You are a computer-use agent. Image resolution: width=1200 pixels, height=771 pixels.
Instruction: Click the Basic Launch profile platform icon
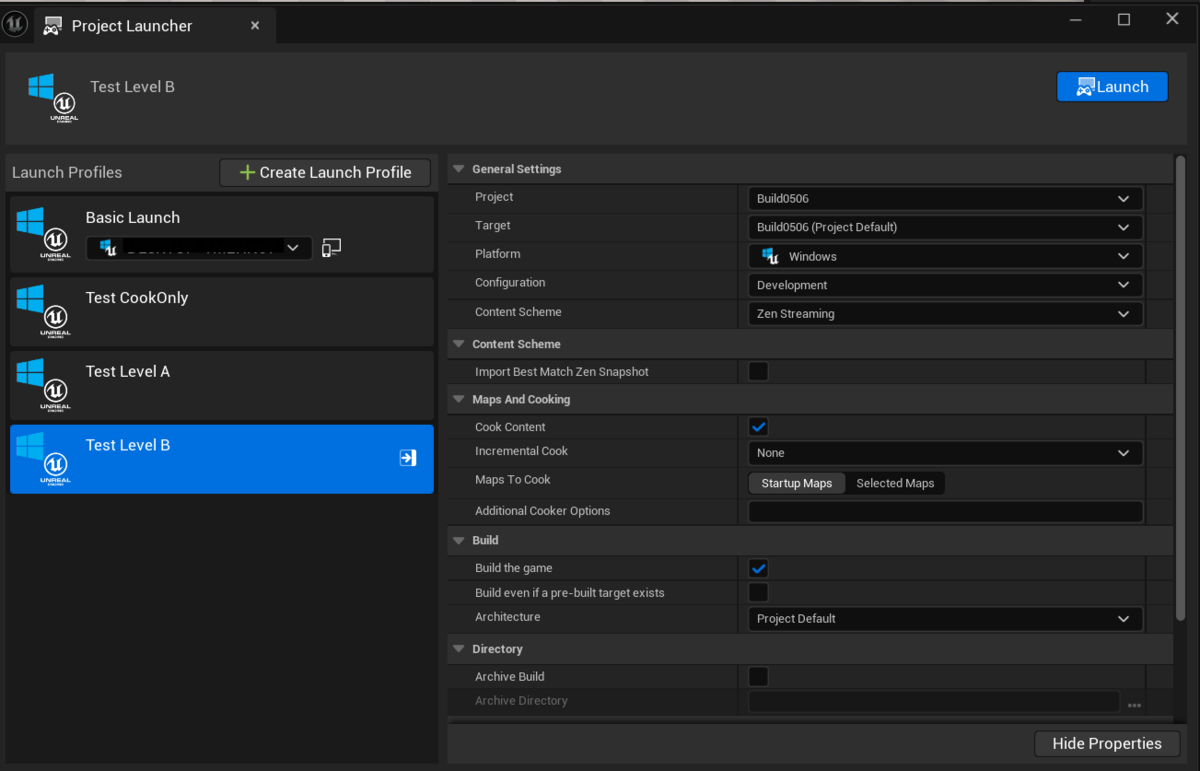(43, 234)
